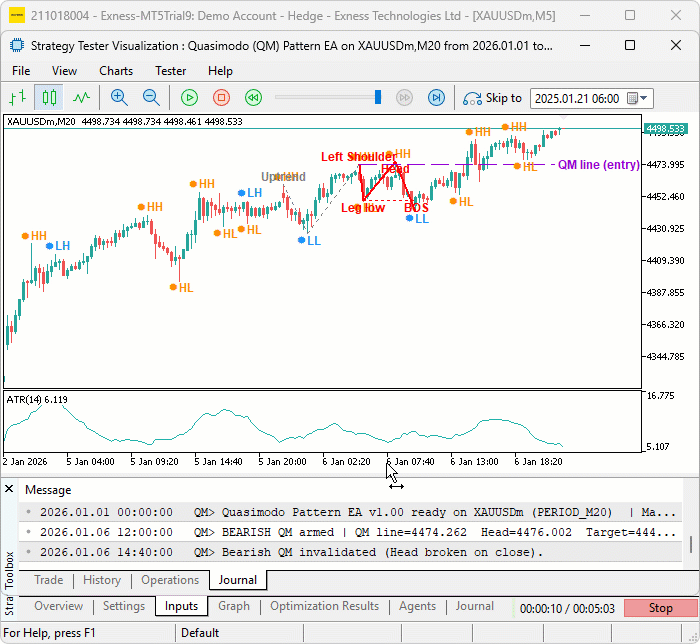Switch to the Operations tab
This screenshot has width=700, height=644.
point(170,580)
